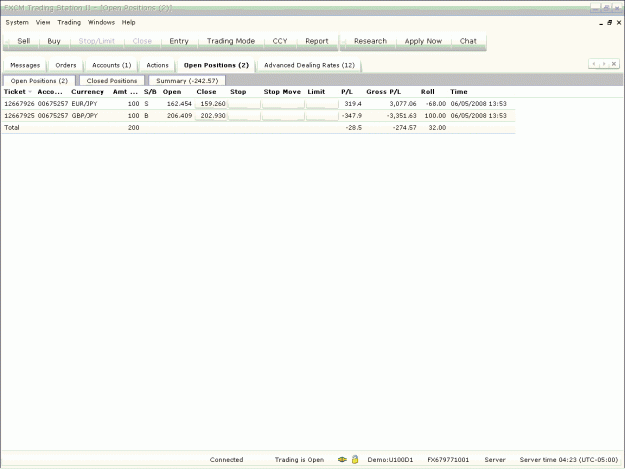This screenshot has width=625, height=469.
Task: Restore the inner document window
Action: click(x=609, y=23)
